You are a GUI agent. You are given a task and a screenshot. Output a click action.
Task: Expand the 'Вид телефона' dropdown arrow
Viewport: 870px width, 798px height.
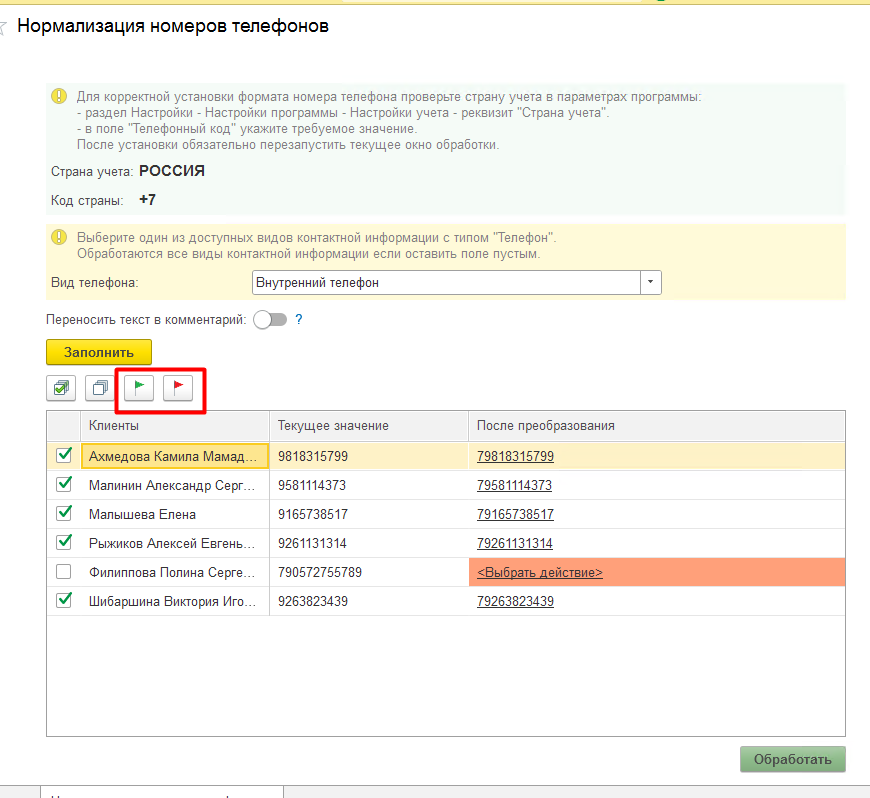651,283
